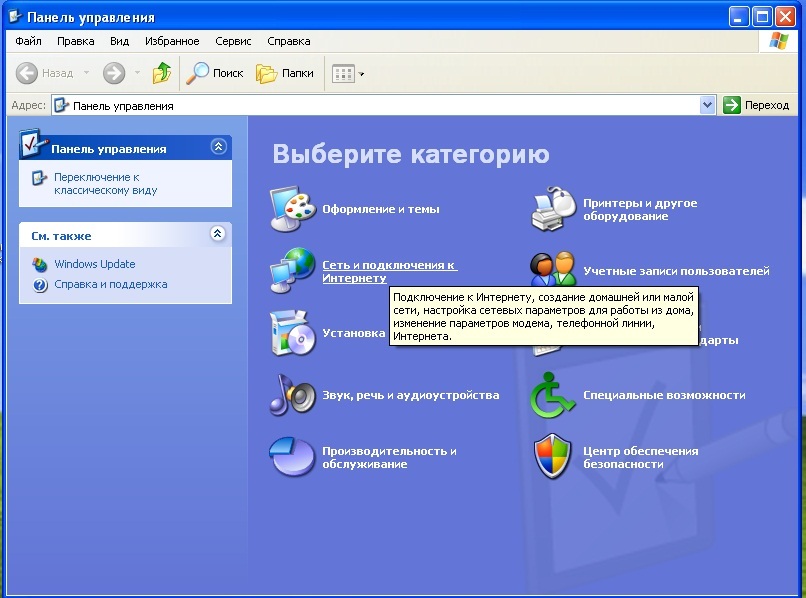Click the Поиск magnifier toolbar button
Image resolution: width=806 pixels, height=598 pixels.
point(214,73)
